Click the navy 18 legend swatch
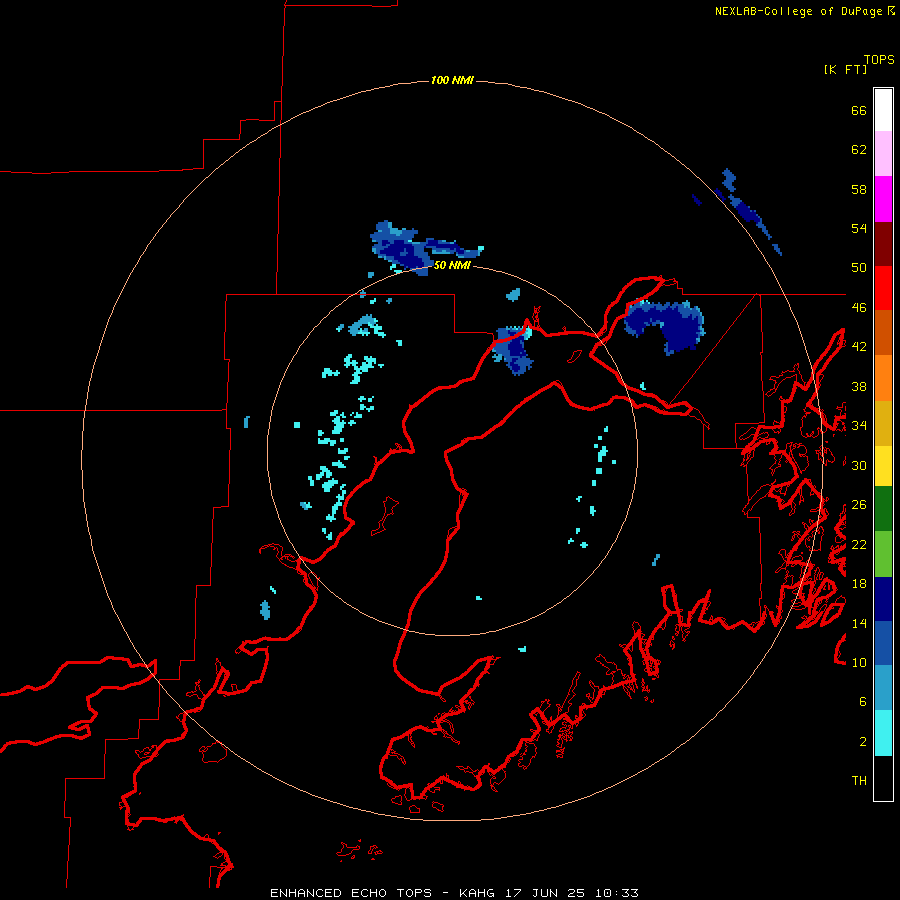This screenshot has width=900, height=900. [x=883, y=599]
